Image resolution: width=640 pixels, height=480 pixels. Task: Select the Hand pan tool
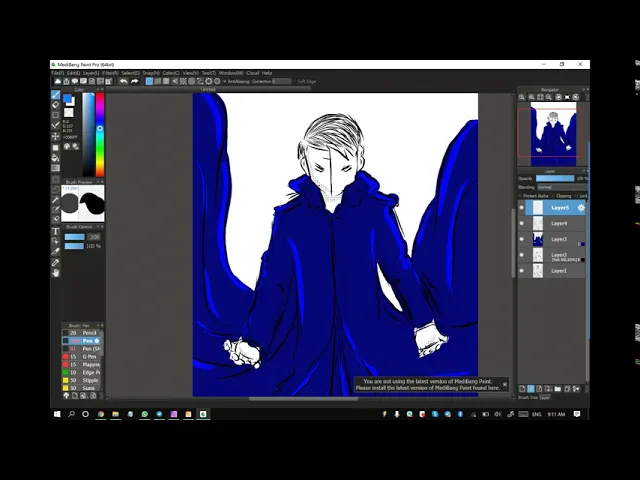tap(56, 273)
